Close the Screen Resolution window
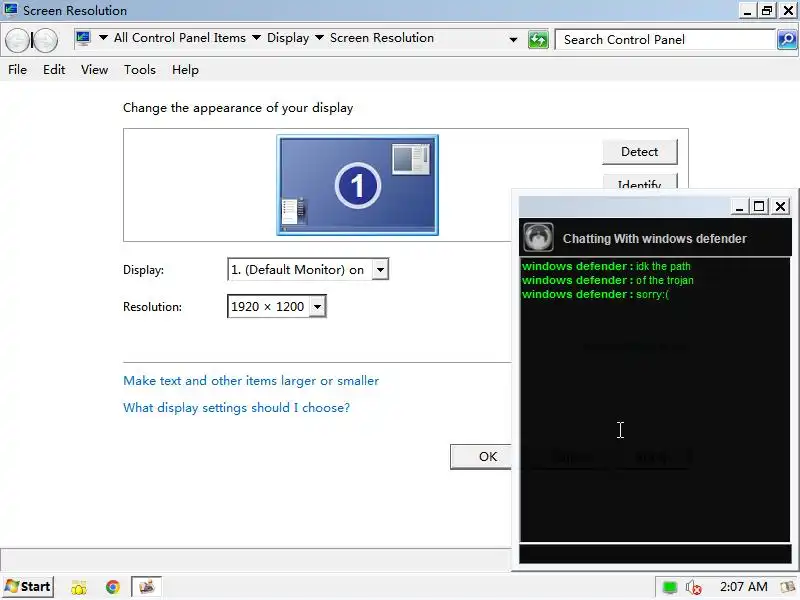 click(x=788, y=11)
